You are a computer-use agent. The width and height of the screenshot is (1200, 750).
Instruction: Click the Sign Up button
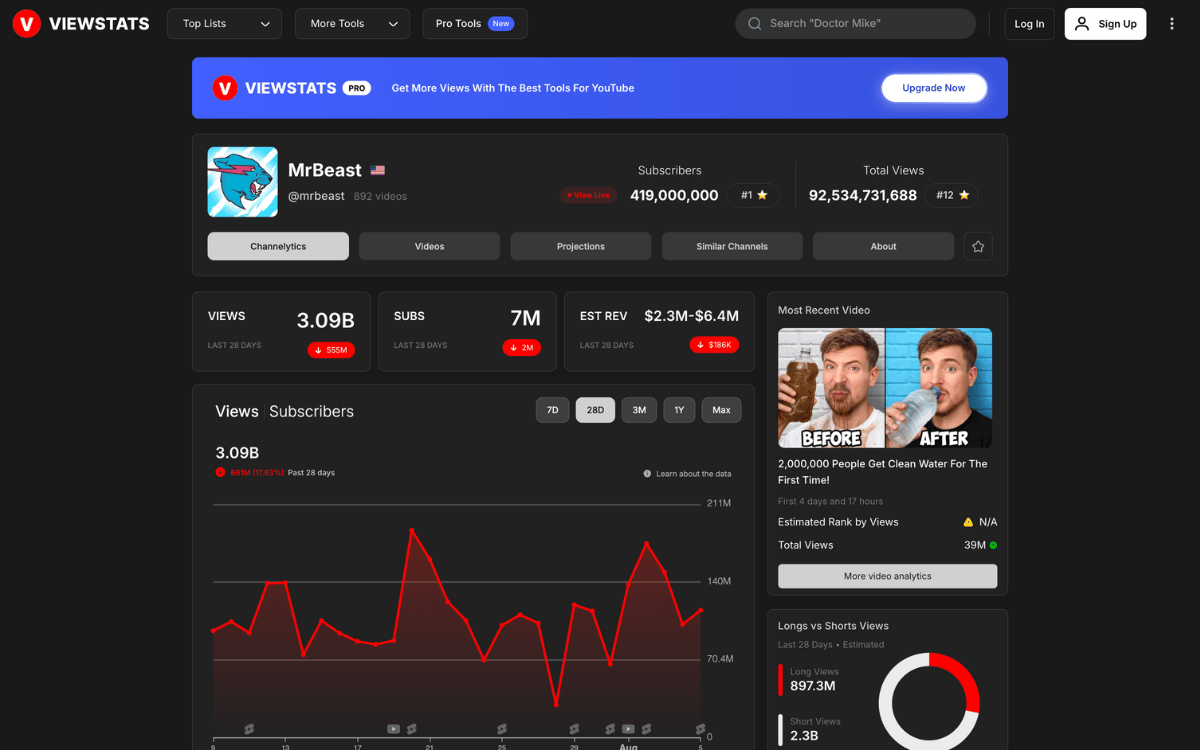pyautogui.click(x=1105, y=24)
